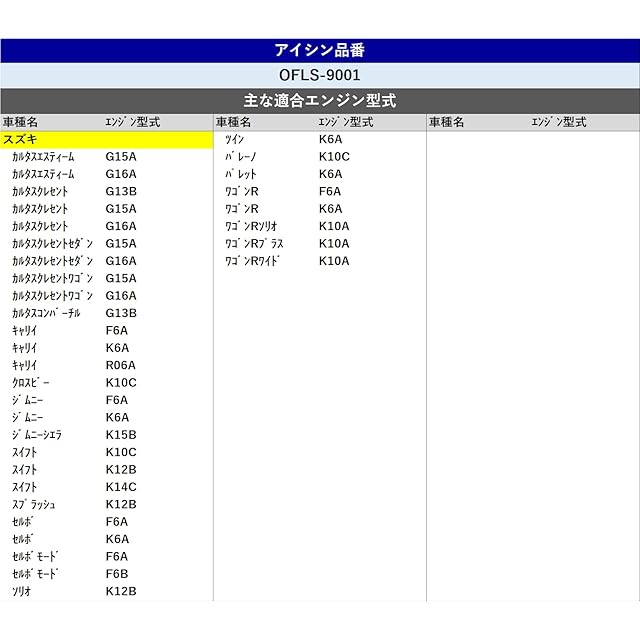This screenshot has width=640, height=640.
Task: Select K10C in the クロスビー row
Action: pyautogui.click(x=121, y=383)
